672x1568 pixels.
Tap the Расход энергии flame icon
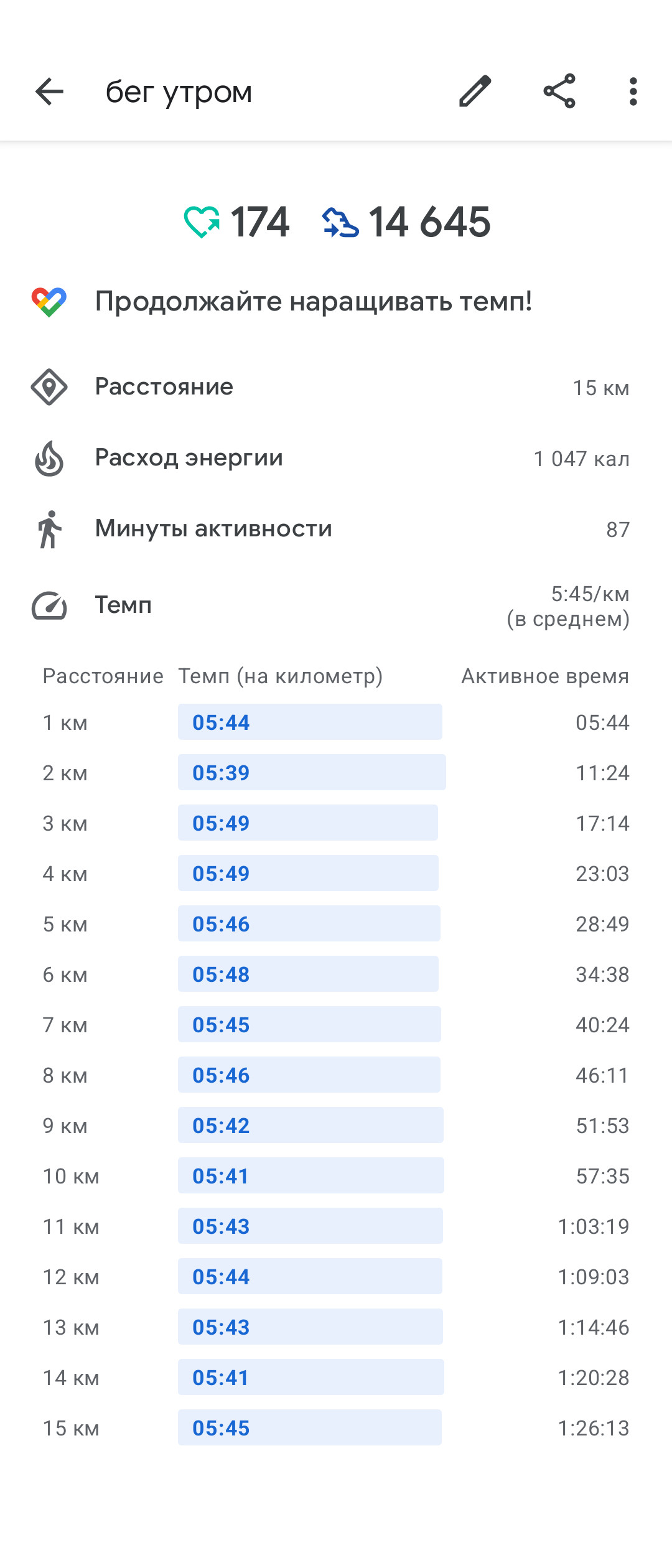tap(49, 459)
